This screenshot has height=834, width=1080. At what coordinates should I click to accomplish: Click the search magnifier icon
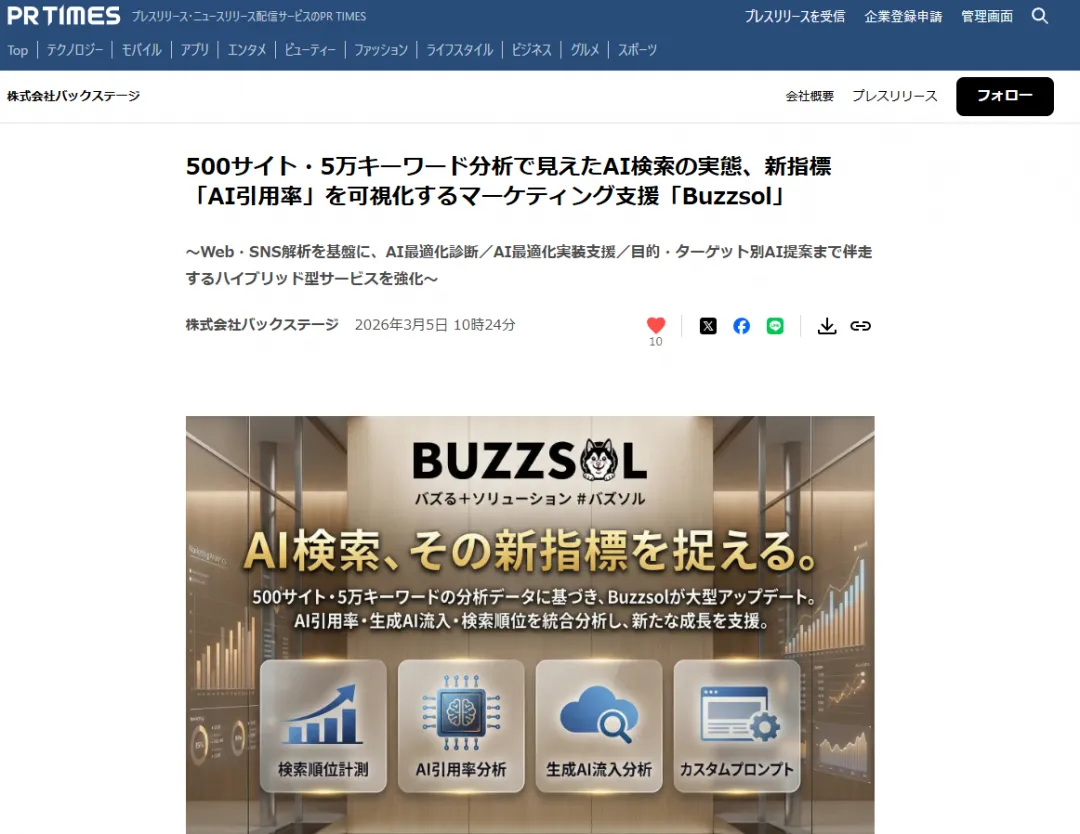coord(1040,16)
